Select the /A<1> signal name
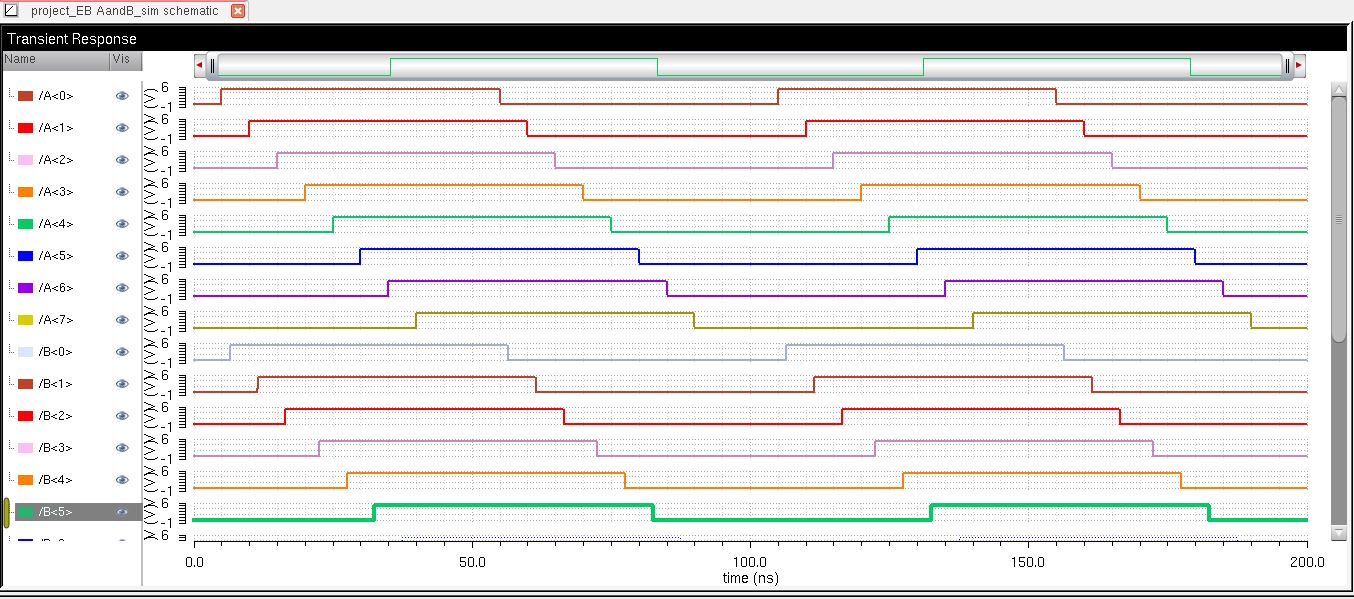 [55, 128]
